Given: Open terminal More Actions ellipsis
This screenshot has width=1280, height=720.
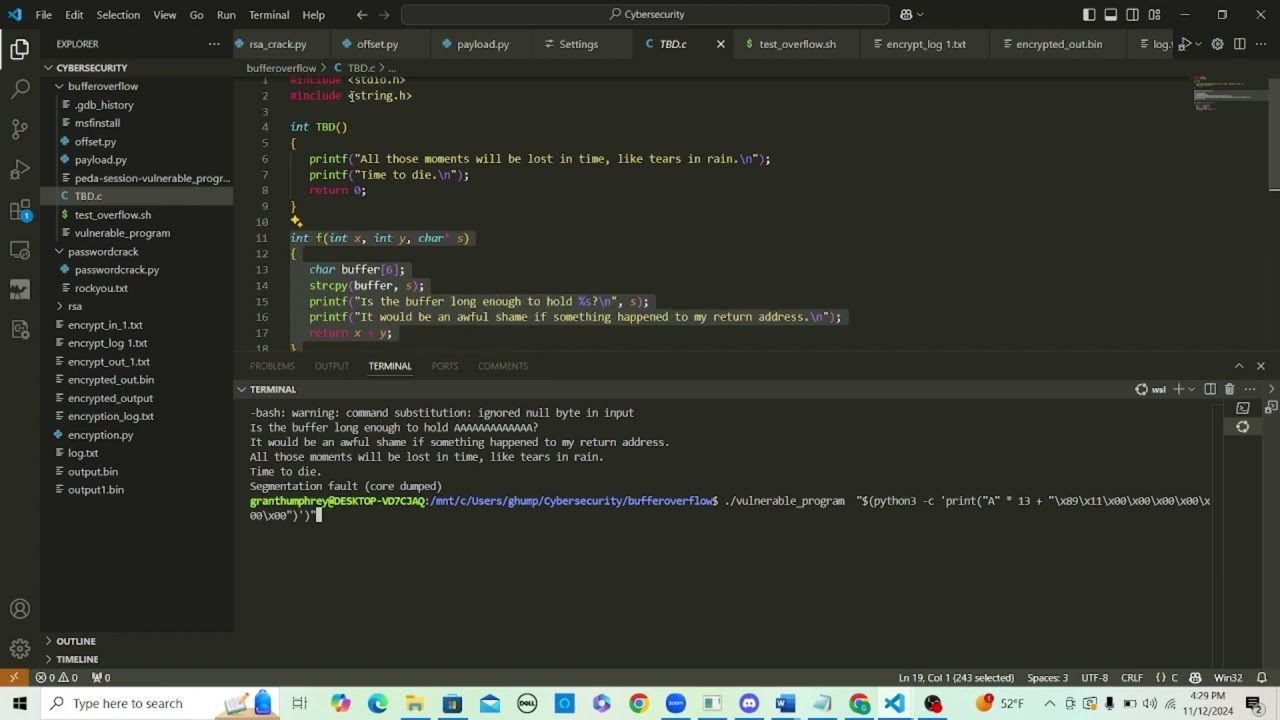Looking at the screenshot, I should click(x=1250, y=389).
